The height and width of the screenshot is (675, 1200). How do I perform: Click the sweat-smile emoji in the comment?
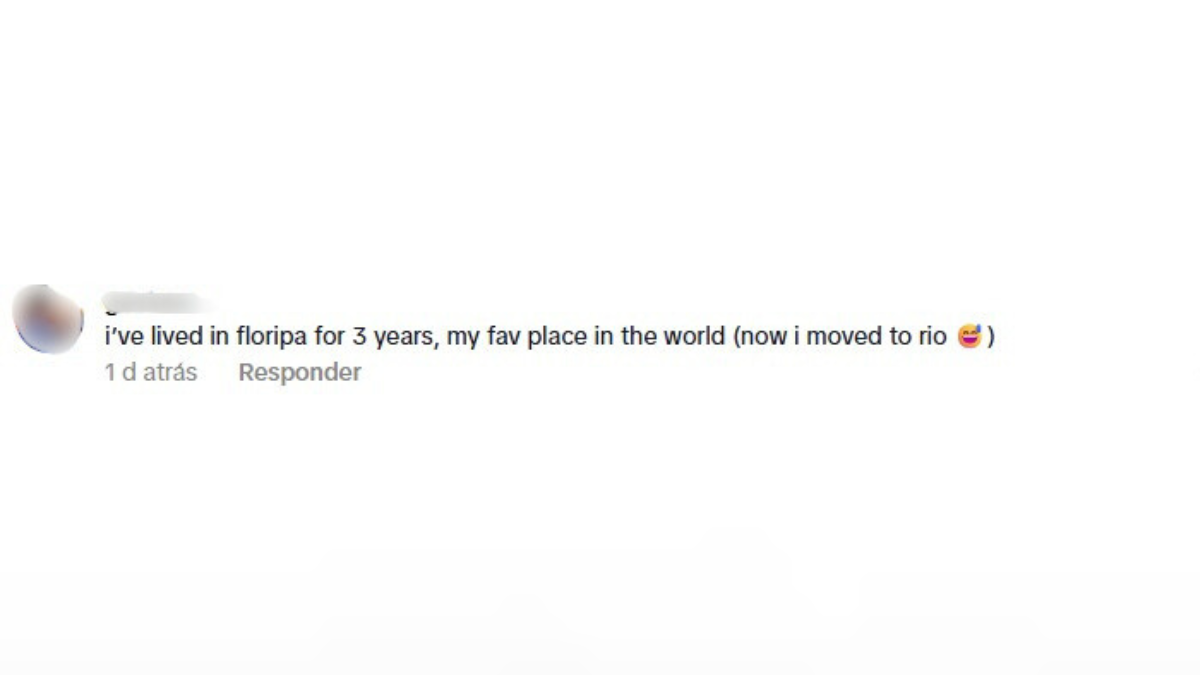pos(968,336)
